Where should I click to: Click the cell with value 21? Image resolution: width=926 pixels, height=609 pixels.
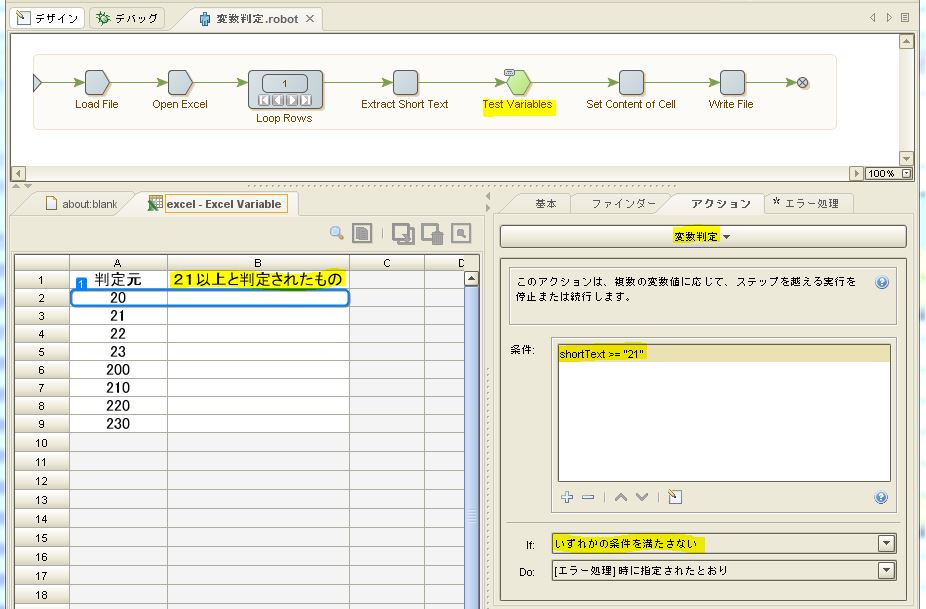(x=118, y=316)
